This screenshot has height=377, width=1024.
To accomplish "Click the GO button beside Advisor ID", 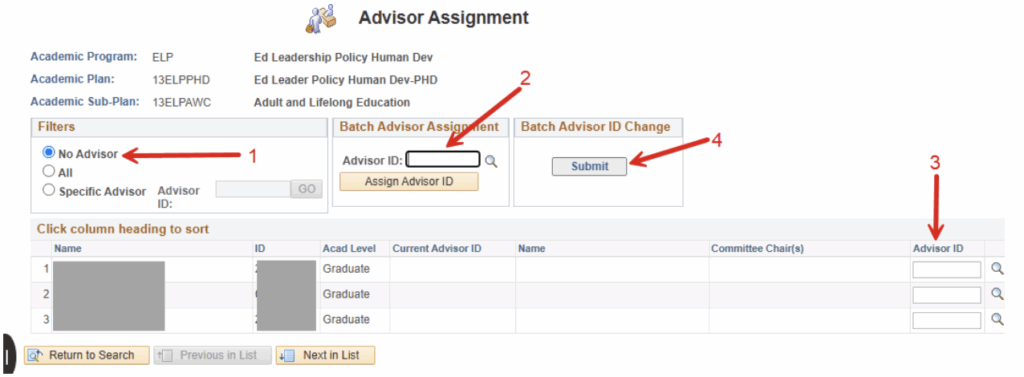I will [x=306, y=189].
